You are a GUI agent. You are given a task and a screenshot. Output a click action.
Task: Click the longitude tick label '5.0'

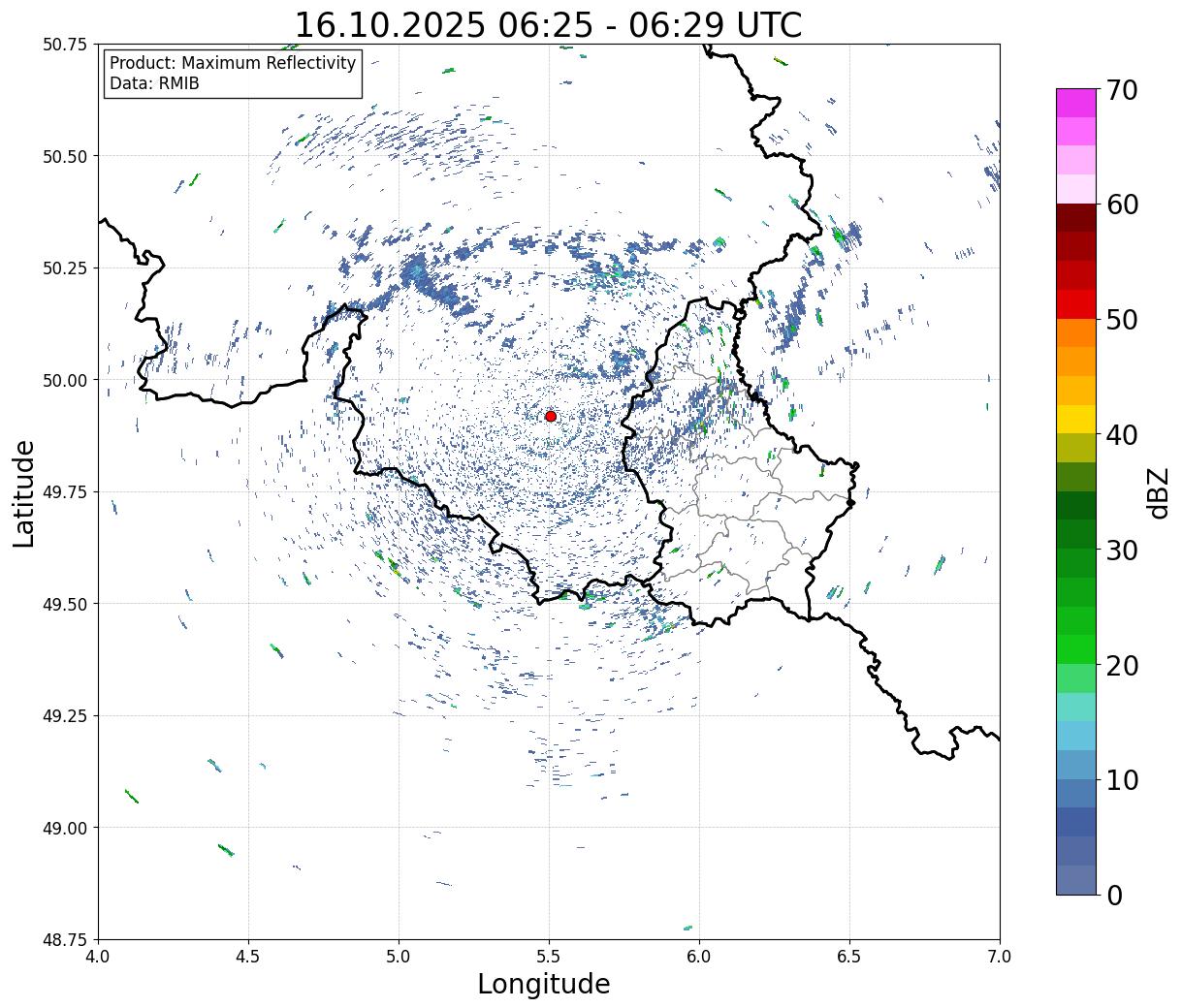399,957
